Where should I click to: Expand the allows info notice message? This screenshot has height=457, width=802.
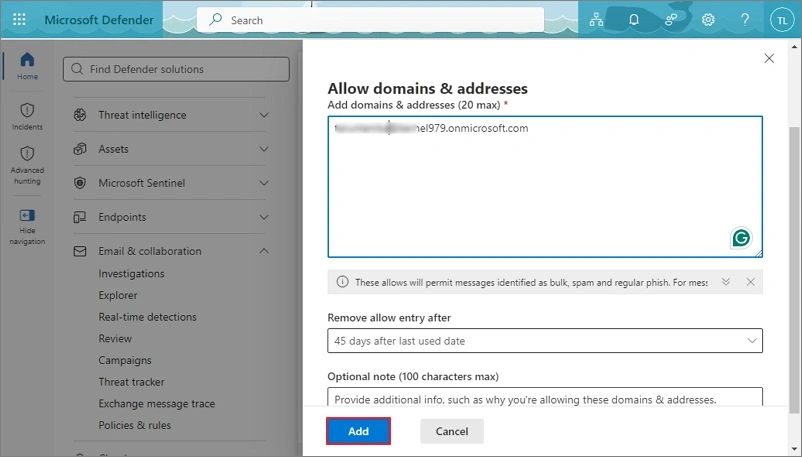726,282
